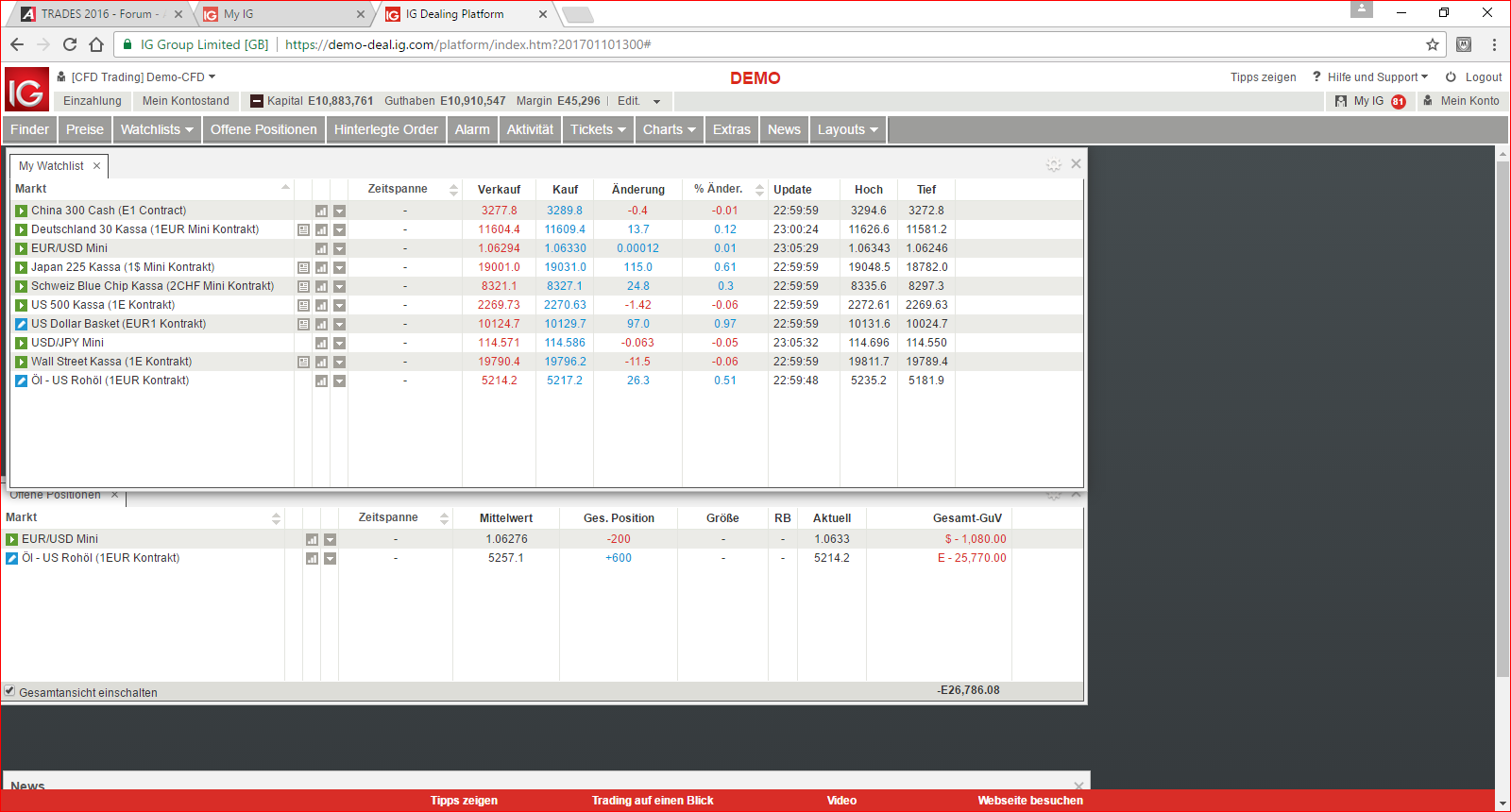
Task: Open watchlist settings gear icon
Action: (1054, 164)
